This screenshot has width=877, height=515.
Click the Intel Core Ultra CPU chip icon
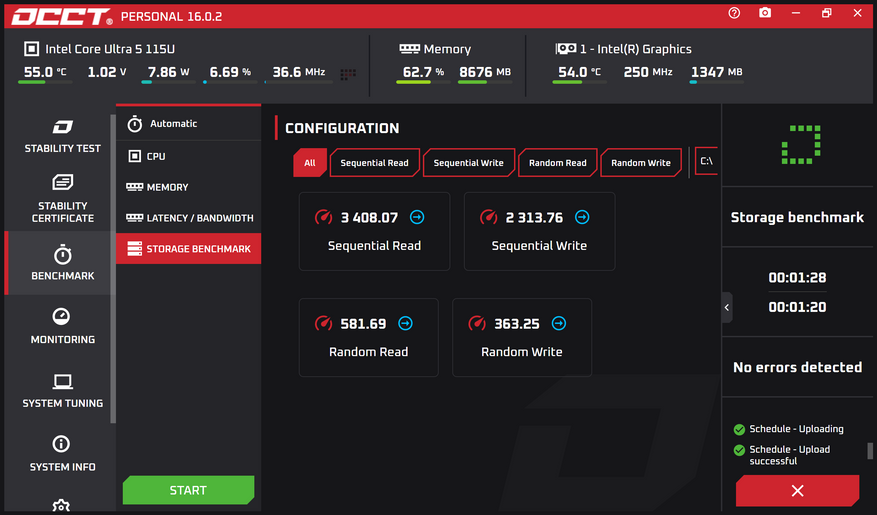click(31, 49)
